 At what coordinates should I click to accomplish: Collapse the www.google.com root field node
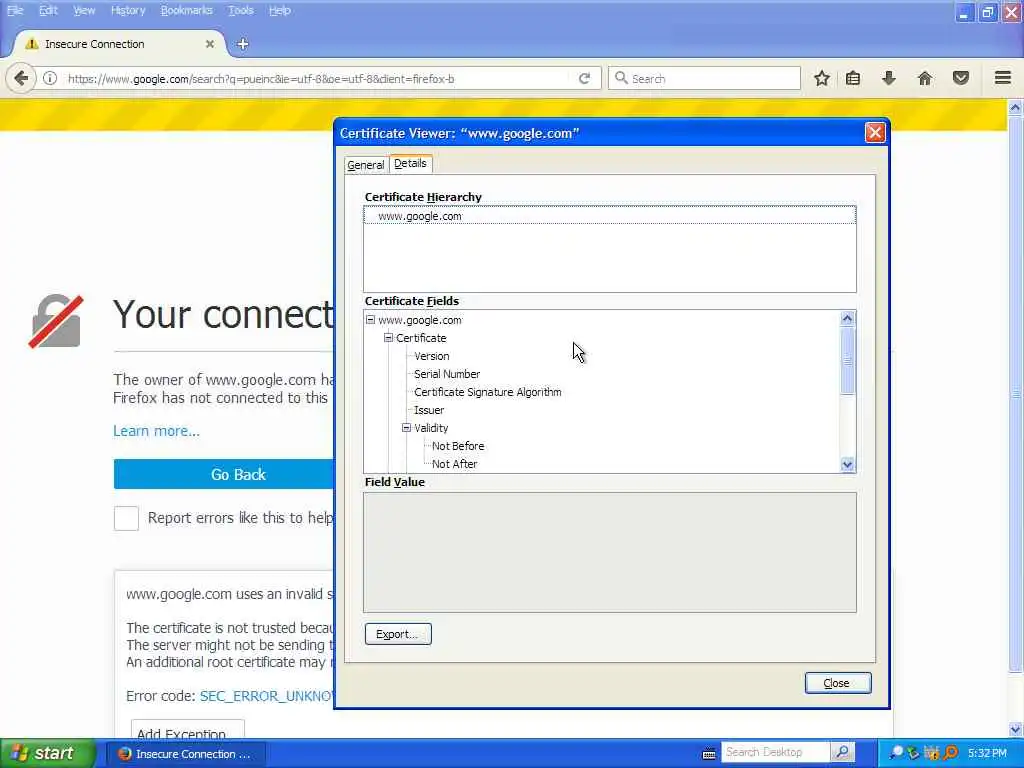pos(370,319)
